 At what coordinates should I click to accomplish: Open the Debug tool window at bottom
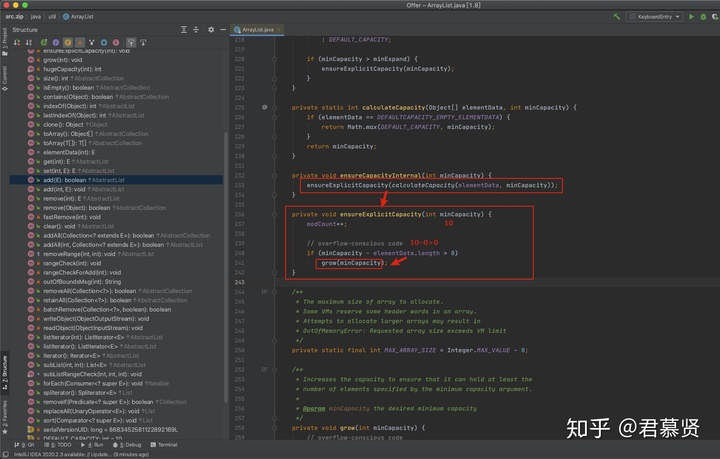127,445
